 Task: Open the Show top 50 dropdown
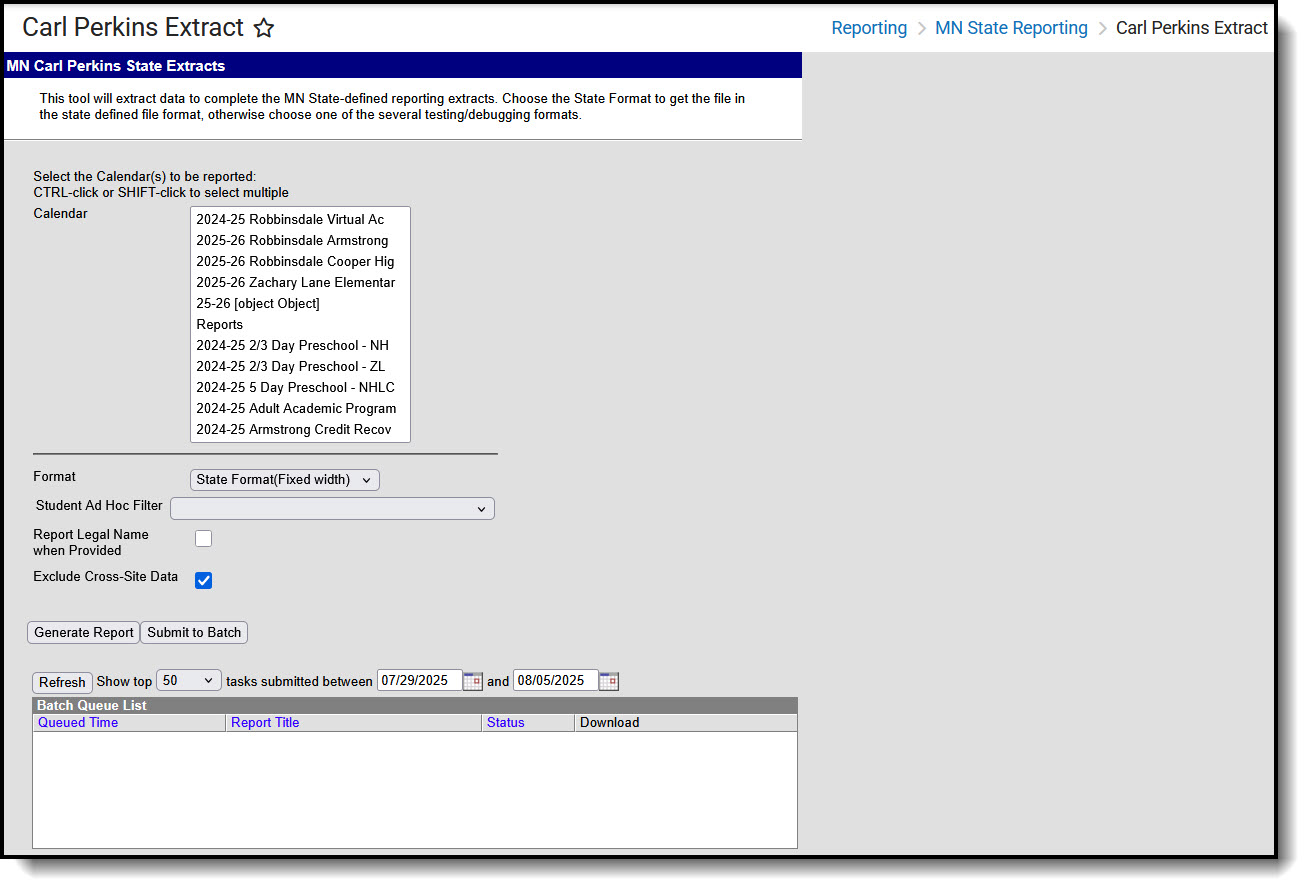tap(189, 681)
